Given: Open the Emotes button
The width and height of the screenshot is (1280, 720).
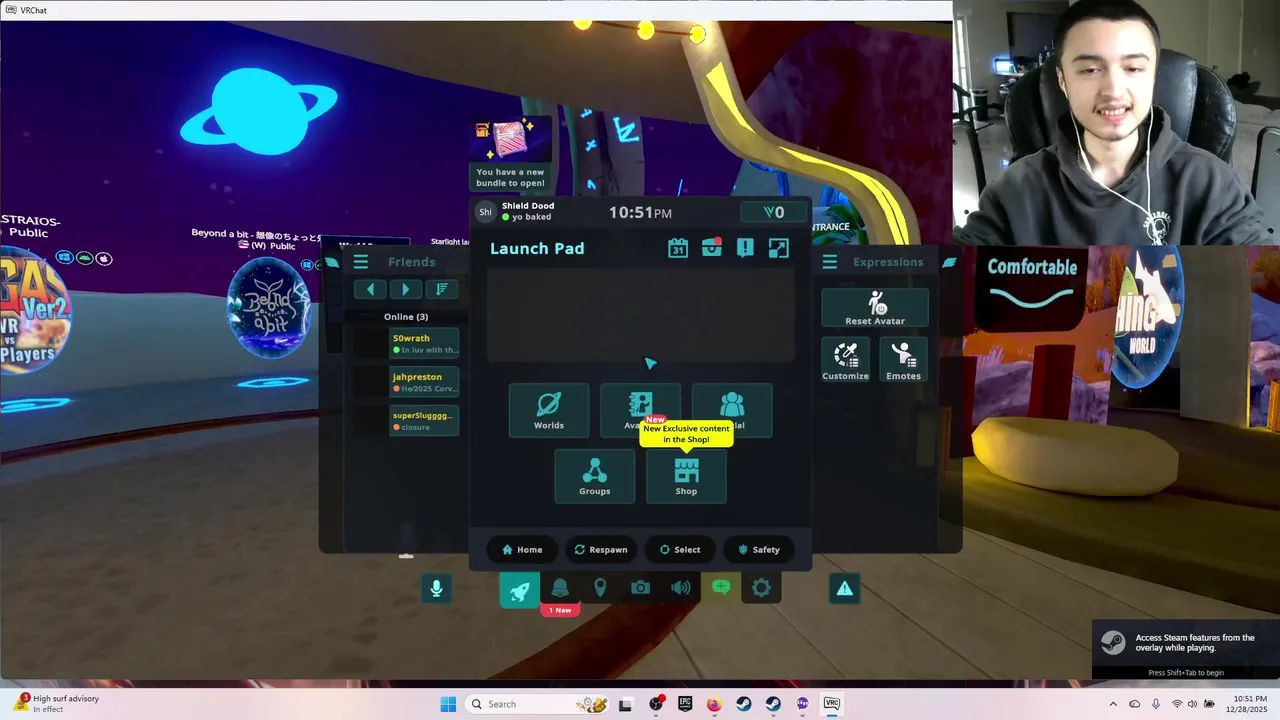Looking at the screenshot, I should point(903,359).
